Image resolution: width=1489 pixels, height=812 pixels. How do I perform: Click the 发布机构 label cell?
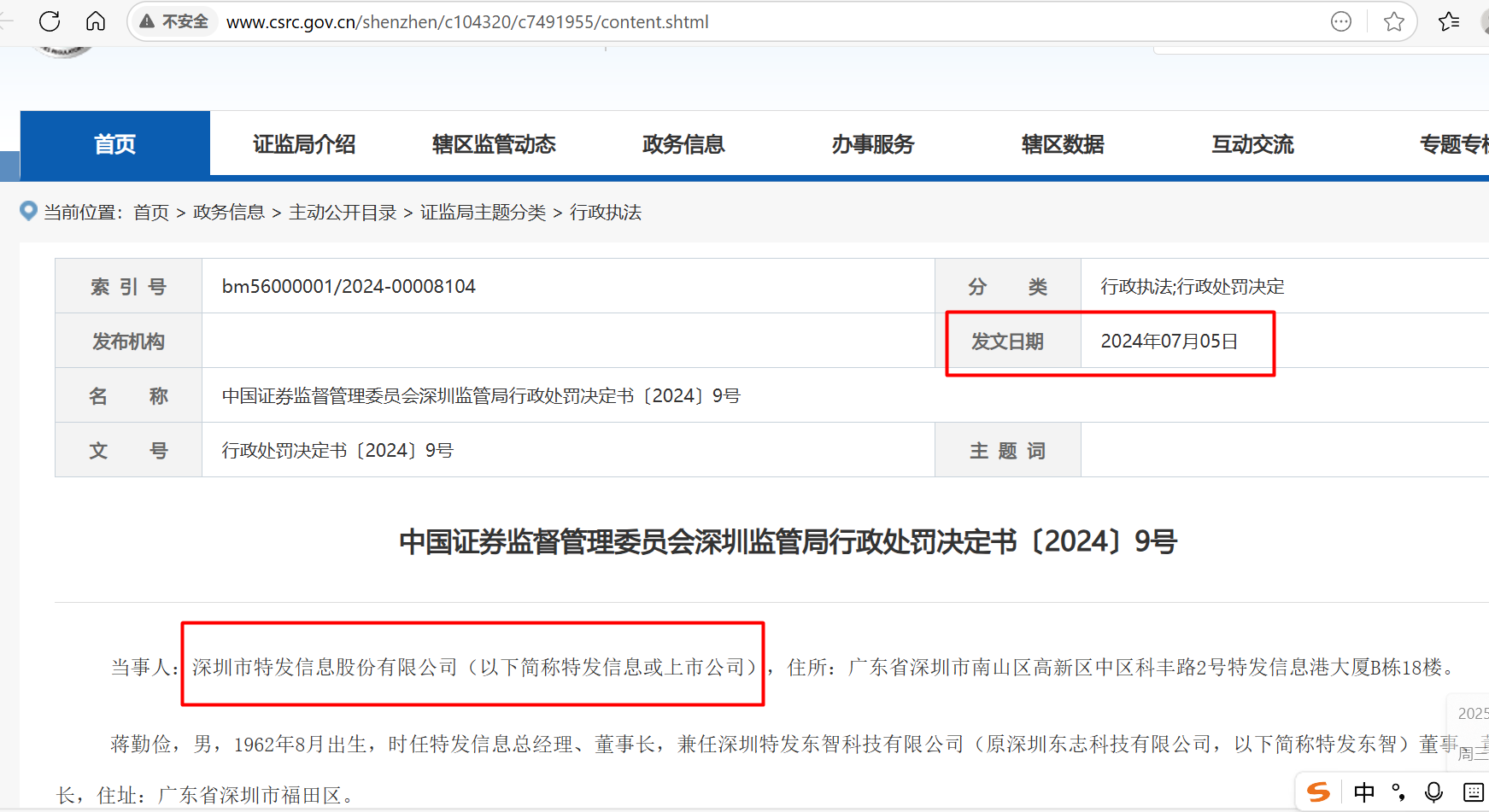[128, 341]
